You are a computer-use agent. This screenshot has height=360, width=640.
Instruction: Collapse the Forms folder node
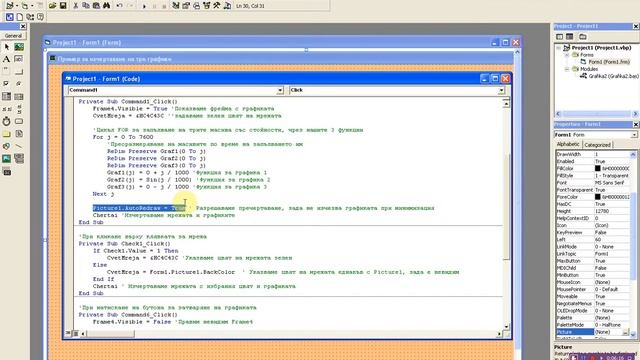(567, 55)
